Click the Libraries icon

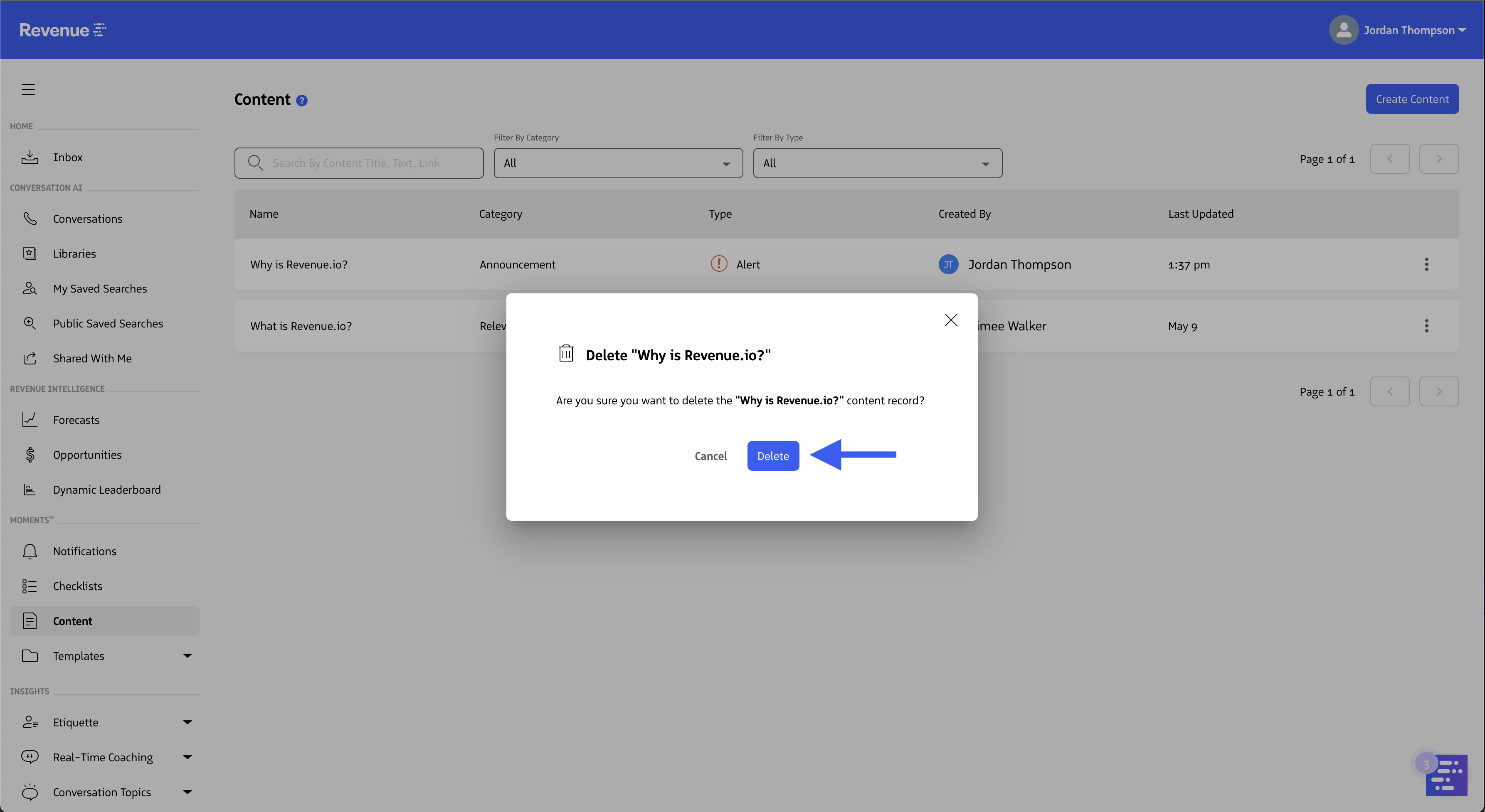point(30,253)
